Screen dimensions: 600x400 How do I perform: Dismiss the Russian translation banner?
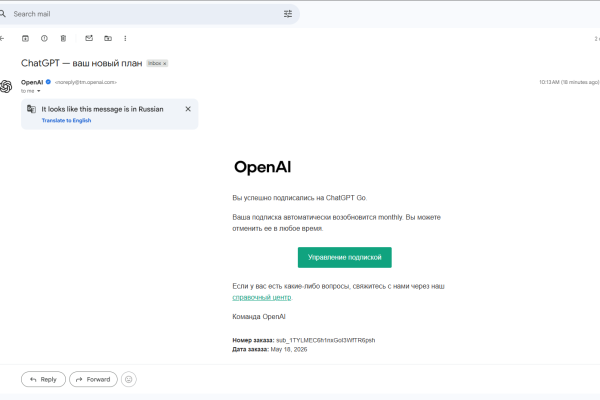pyautogui.click(x=188, y=109)
